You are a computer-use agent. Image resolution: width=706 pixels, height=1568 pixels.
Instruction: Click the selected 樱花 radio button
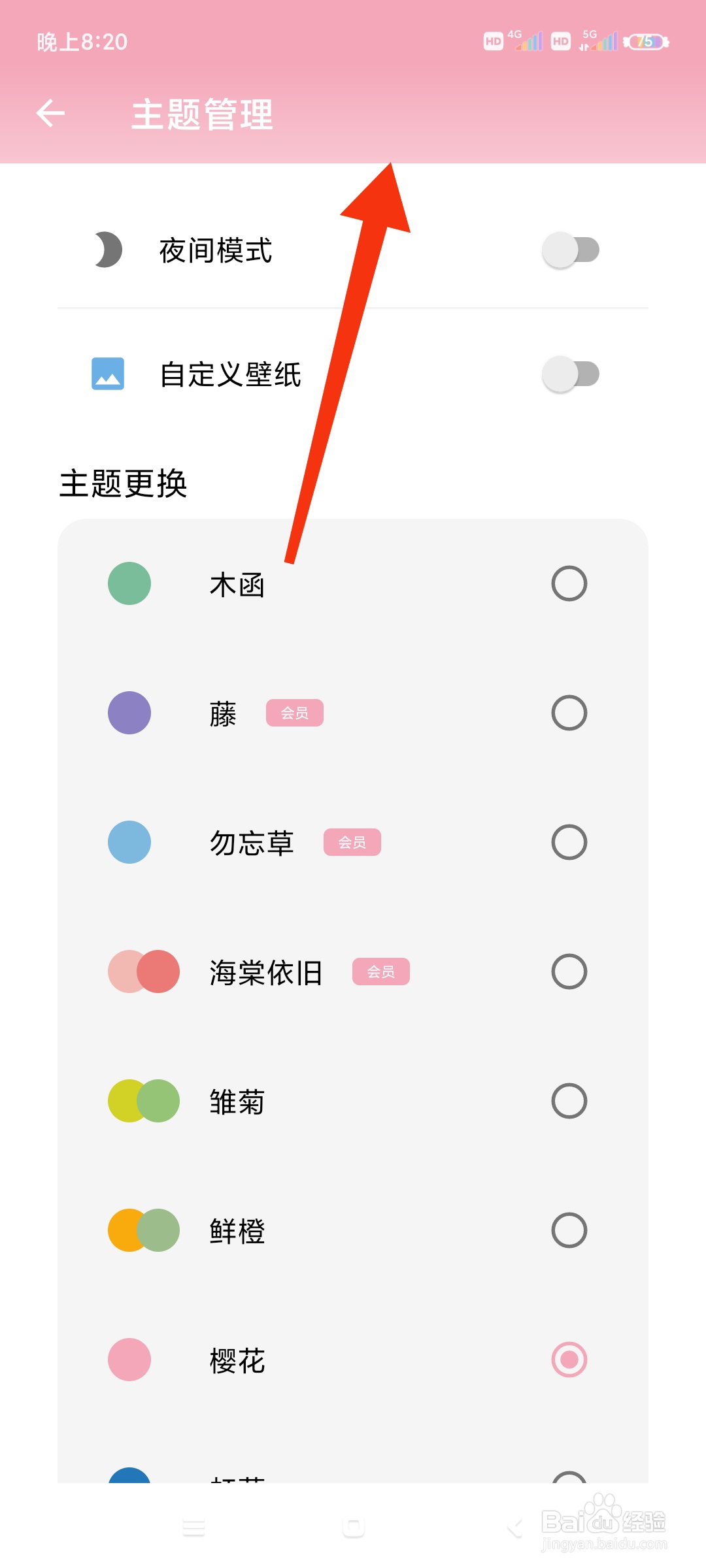569,1360
